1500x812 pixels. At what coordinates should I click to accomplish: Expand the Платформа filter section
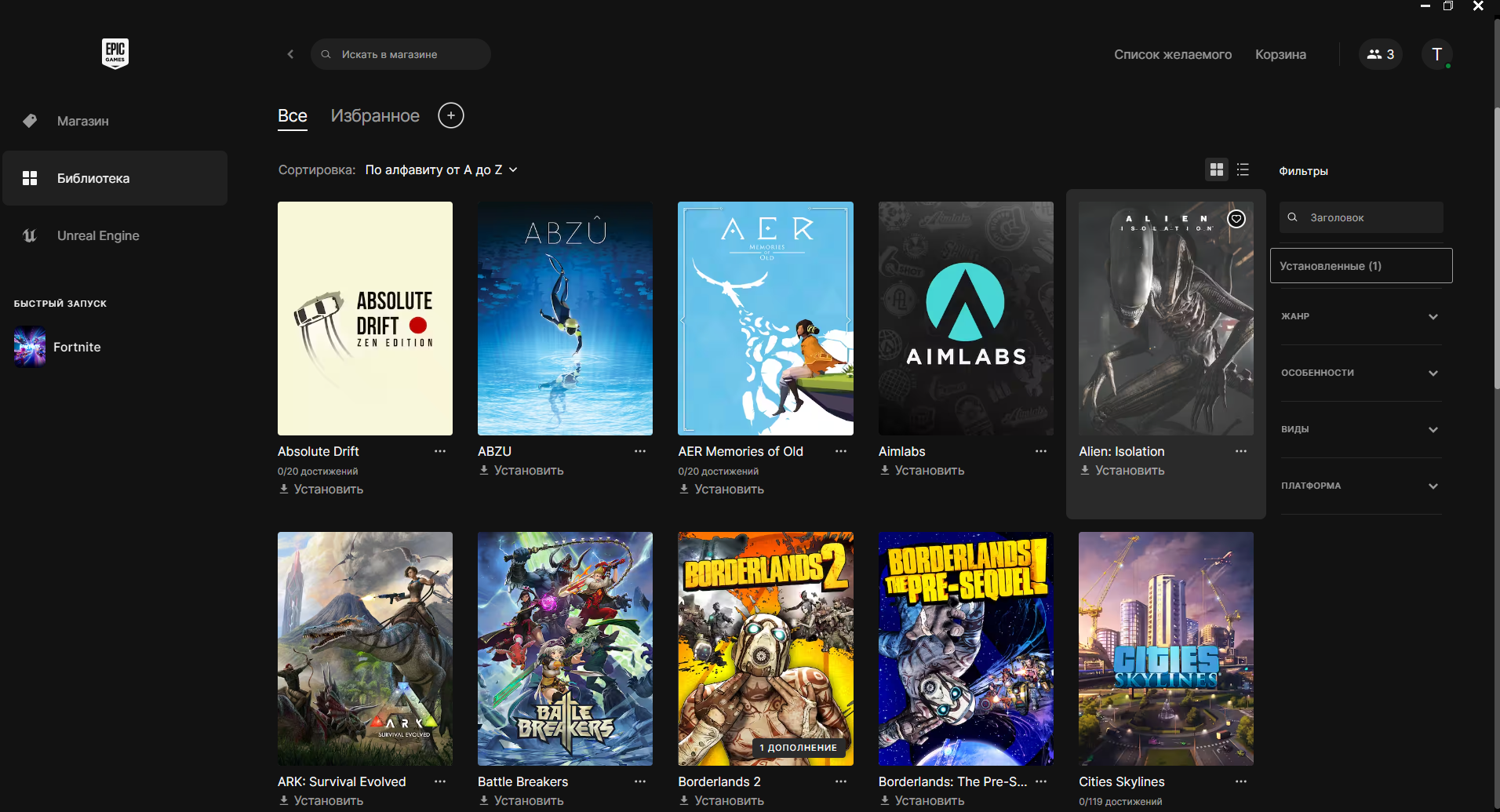(1360, 486)
